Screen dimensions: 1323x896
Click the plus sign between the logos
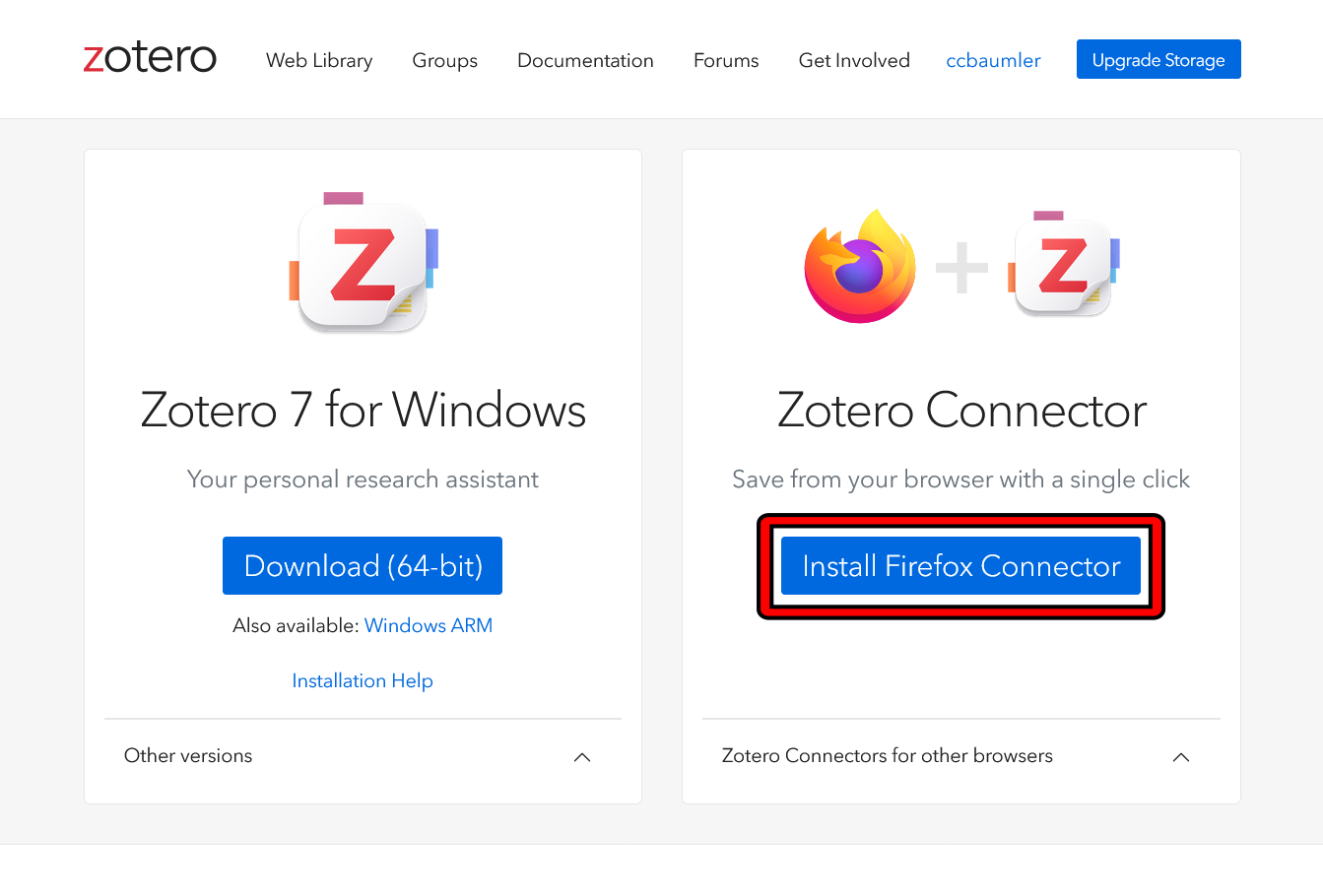click(x=961, y=267)
